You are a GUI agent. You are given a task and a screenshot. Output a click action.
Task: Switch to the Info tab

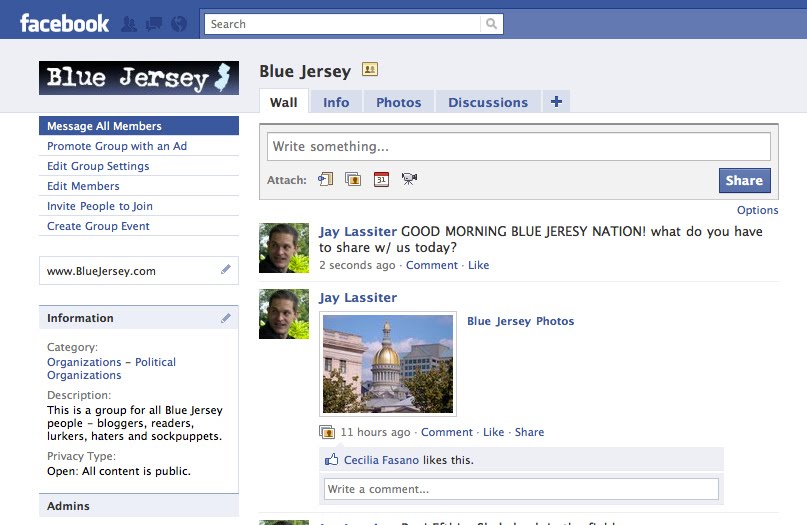tap(336, 102)
